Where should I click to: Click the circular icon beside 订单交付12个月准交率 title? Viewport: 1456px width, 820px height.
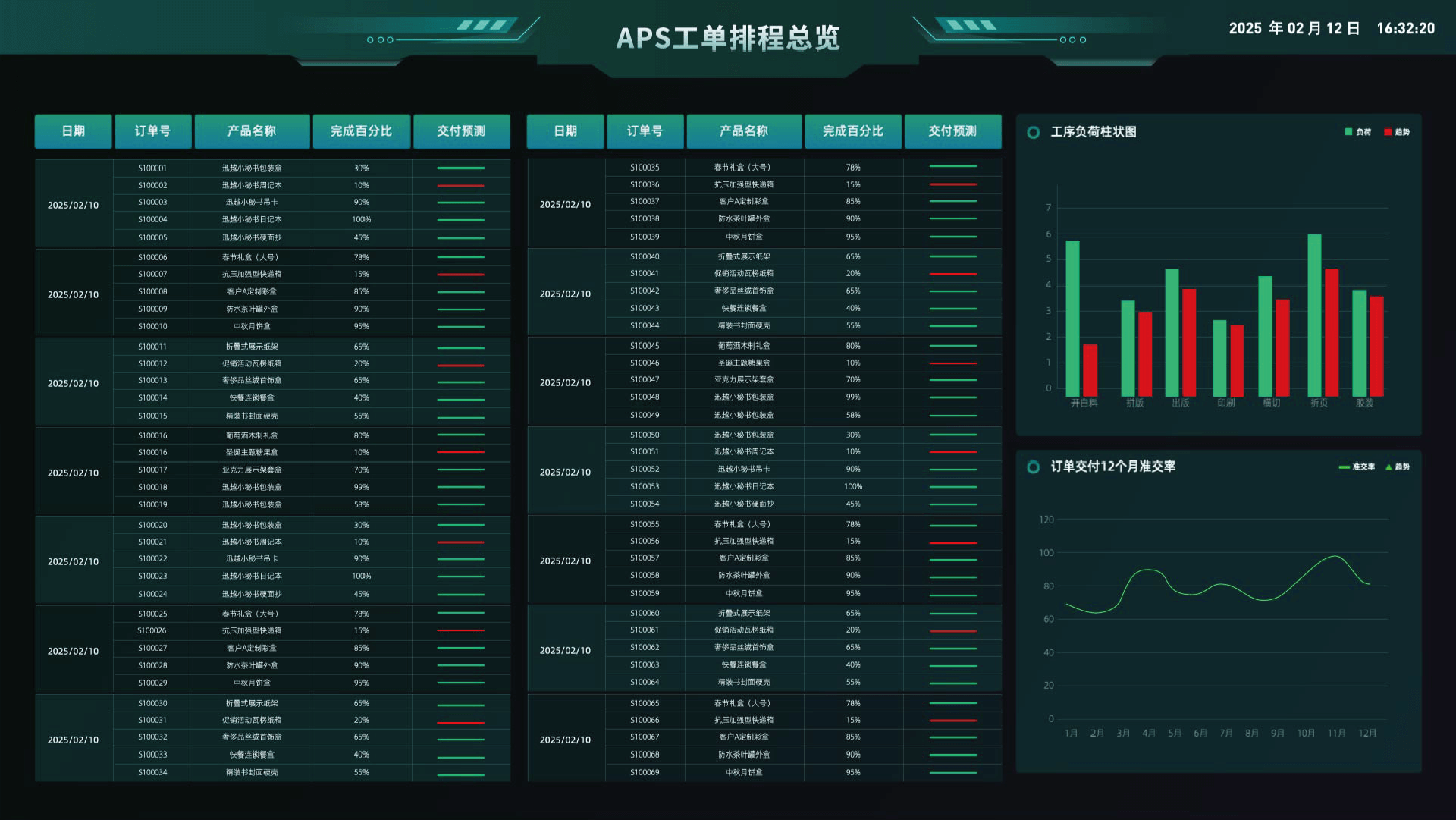(x=1033, y=467)
